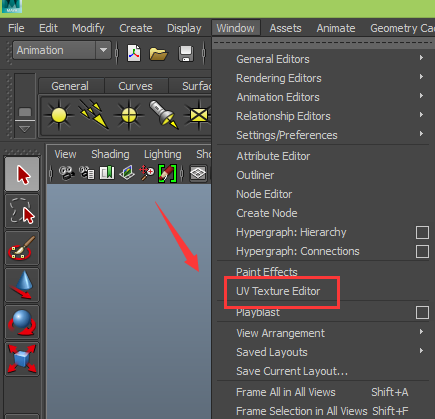Open the Create menu
The width and height of the screenshot is (435, 419).
click(136, 28)
